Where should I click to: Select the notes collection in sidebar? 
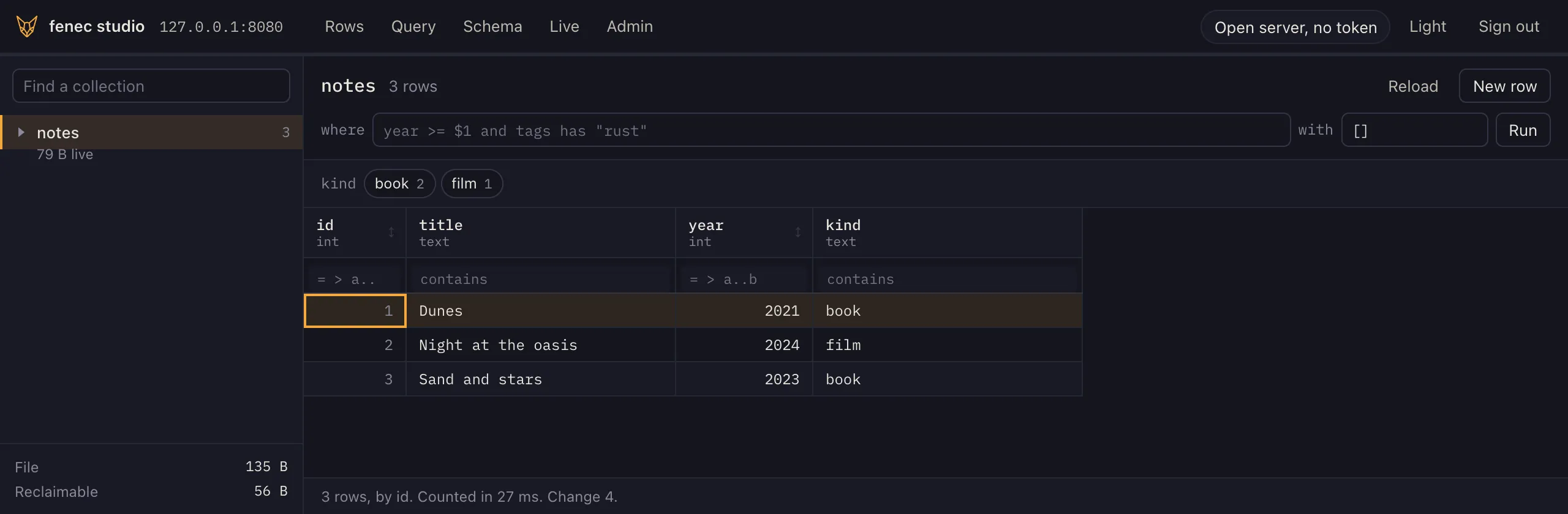click(152, 132)
